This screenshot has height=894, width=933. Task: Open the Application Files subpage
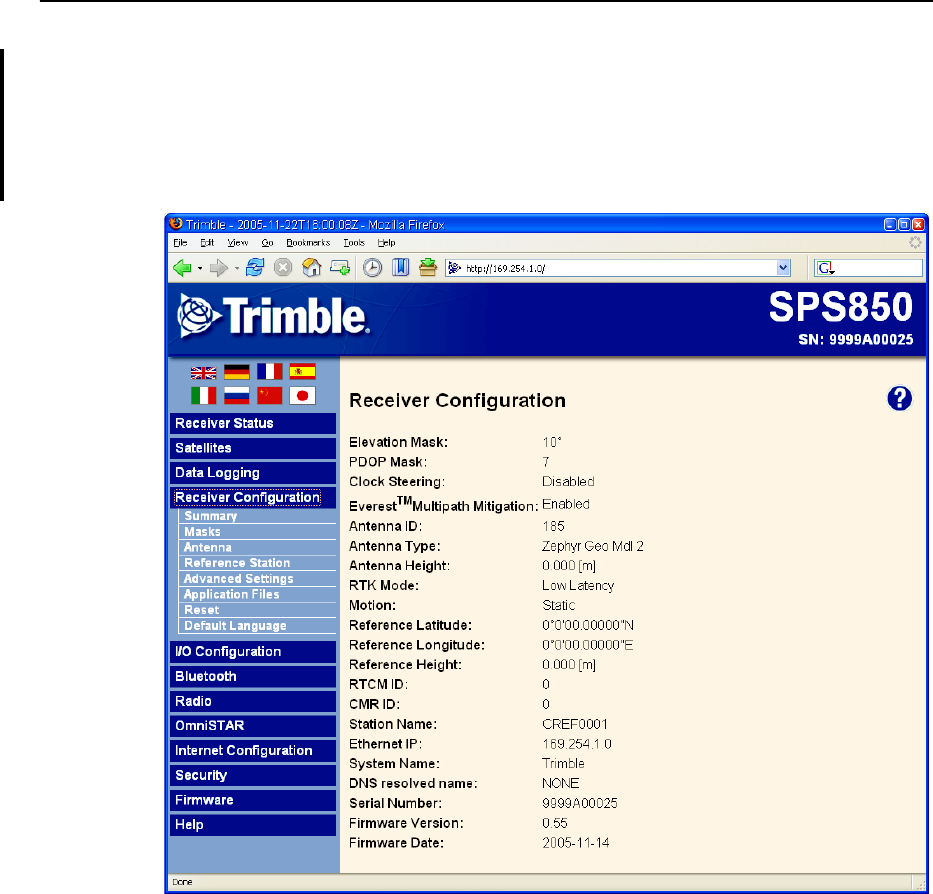(x=257, y=595)
